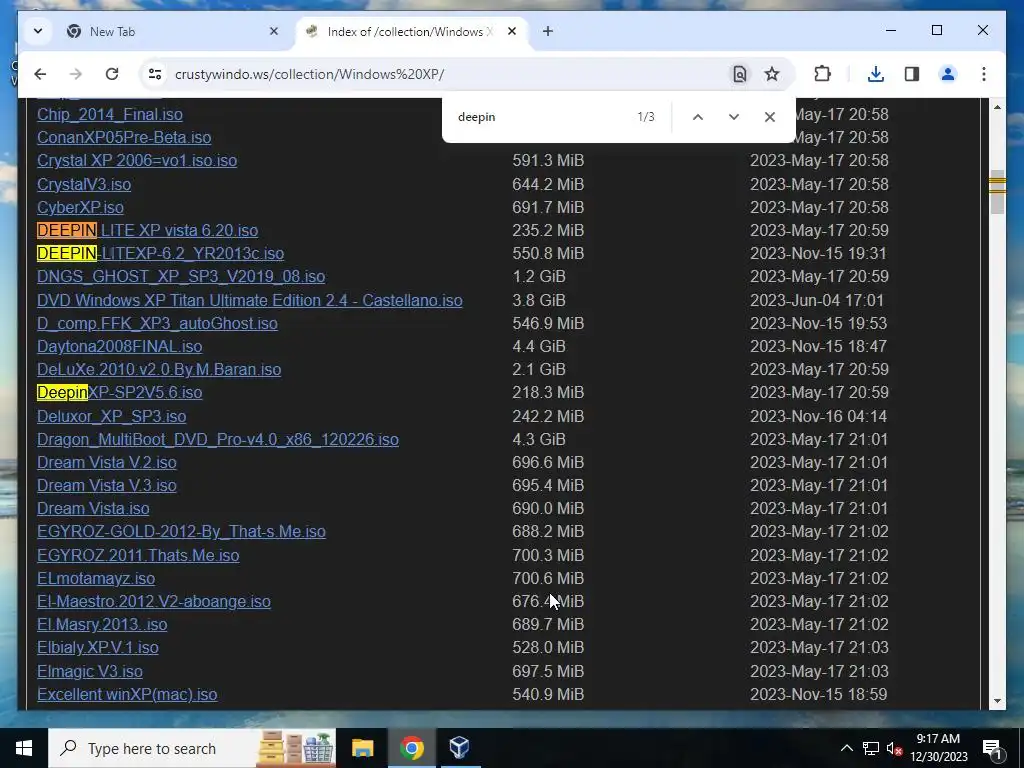1024x768 pixels.
Task: Download Elmagic V3.iso
Action: (90, 671)
